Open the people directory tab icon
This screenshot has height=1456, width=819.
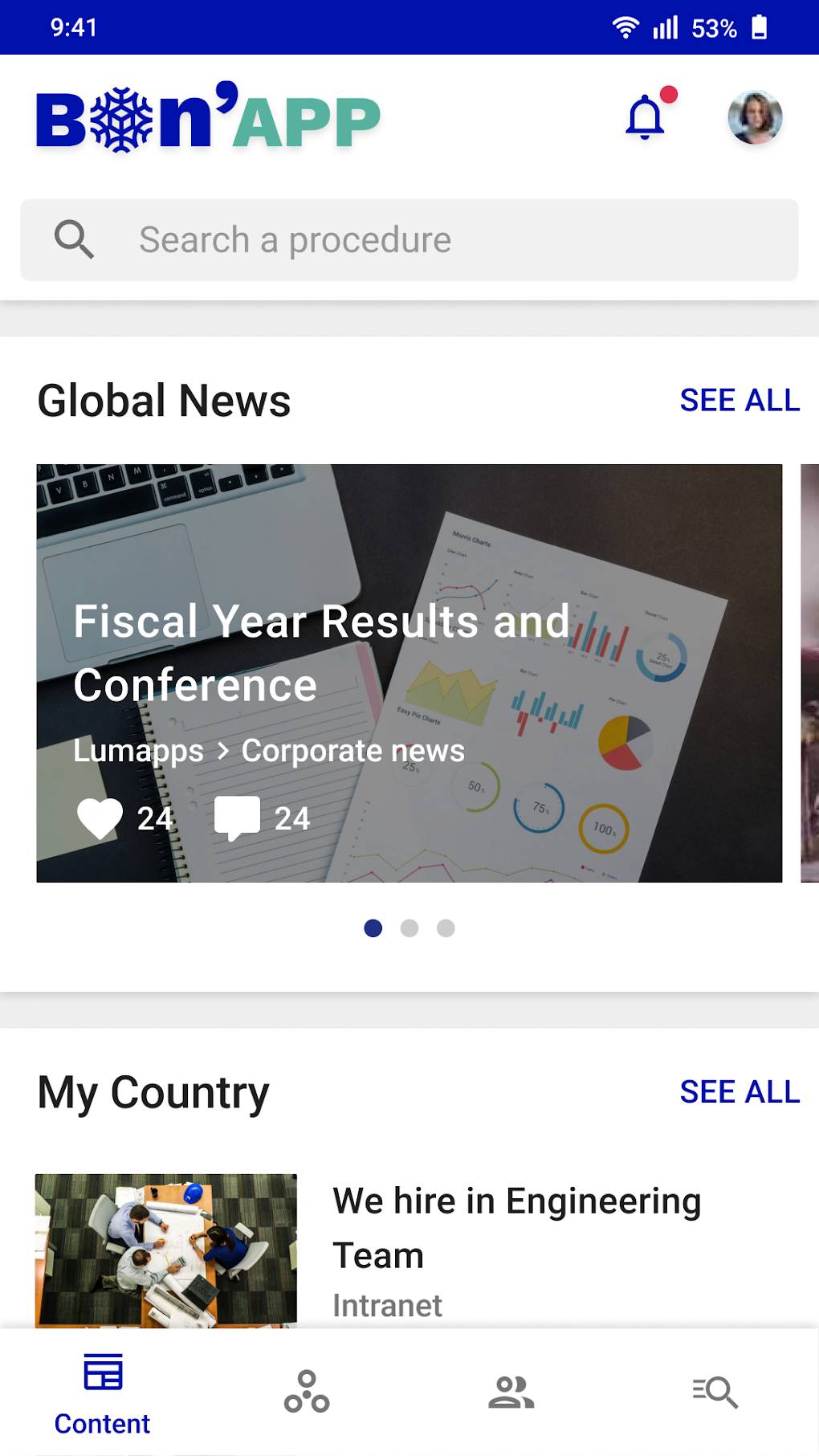pyautogui.click(x=511, y=1391)
